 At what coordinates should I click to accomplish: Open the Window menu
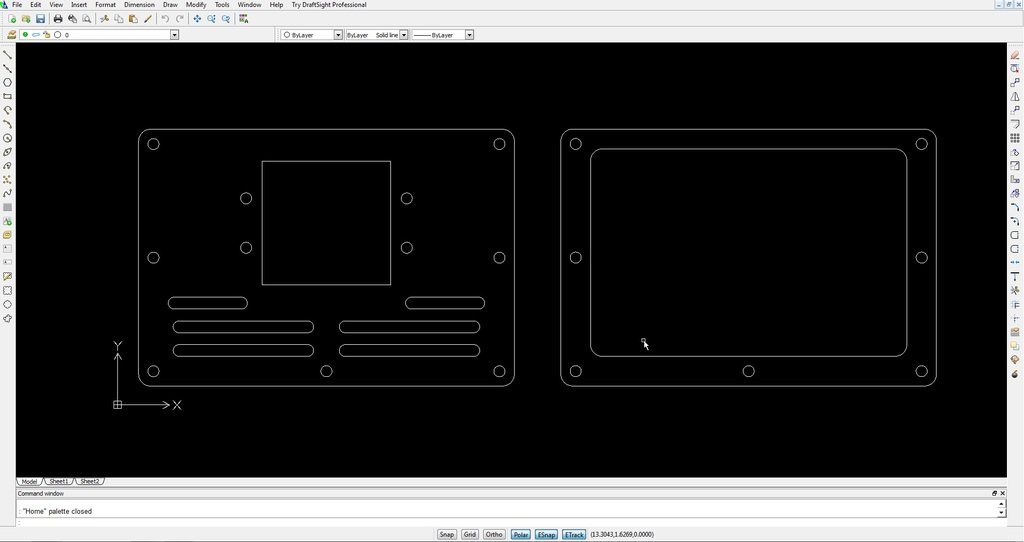point(249,5)
